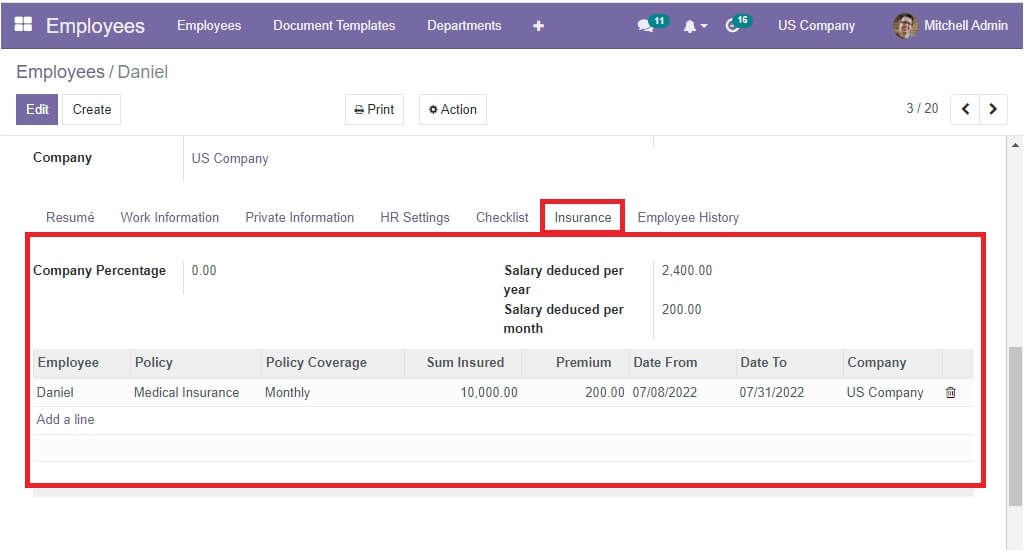
Task: Open the apps grid menu icon
Action: (23, 25)
